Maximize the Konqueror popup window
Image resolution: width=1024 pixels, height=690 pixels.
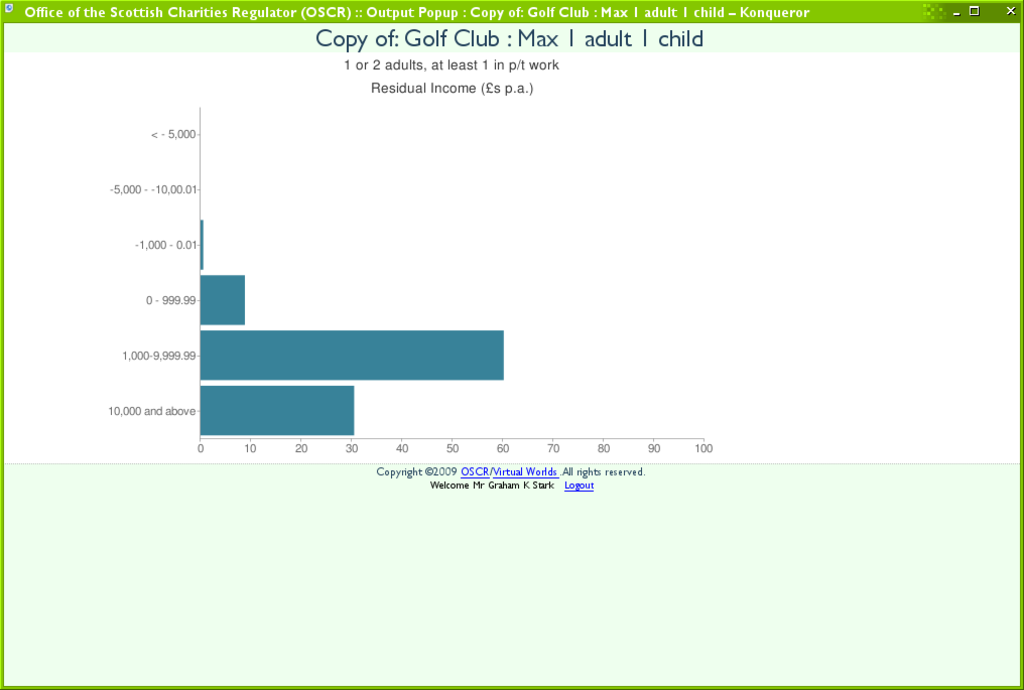point(974,12)
